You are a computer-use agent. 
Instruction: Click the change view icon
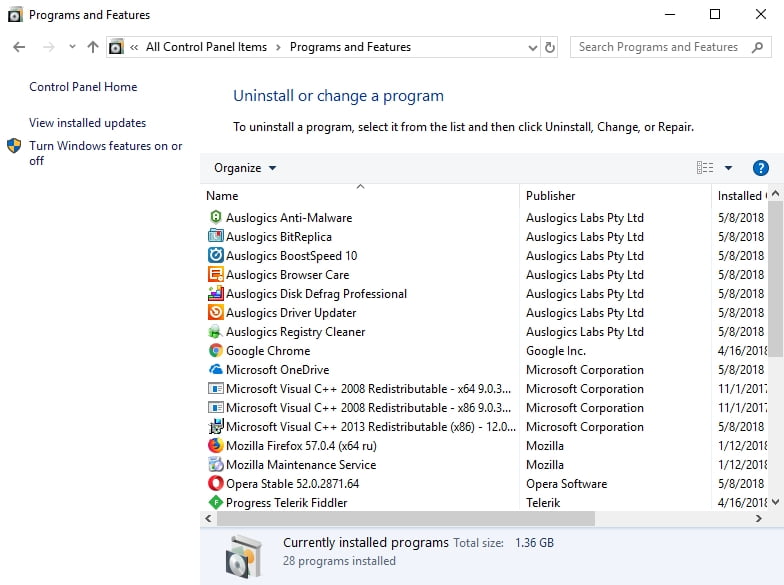(705, 168)
